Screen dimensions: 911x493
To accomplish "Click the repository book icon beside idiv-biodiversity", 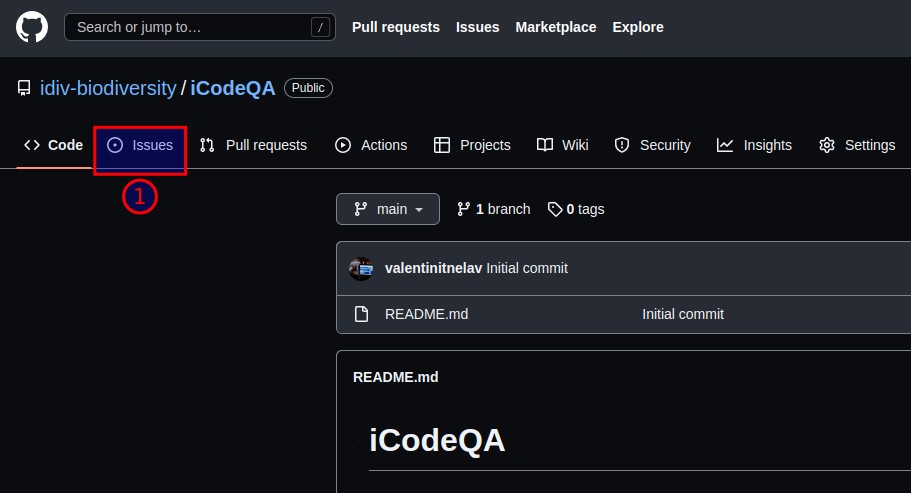I will (24, 88).
